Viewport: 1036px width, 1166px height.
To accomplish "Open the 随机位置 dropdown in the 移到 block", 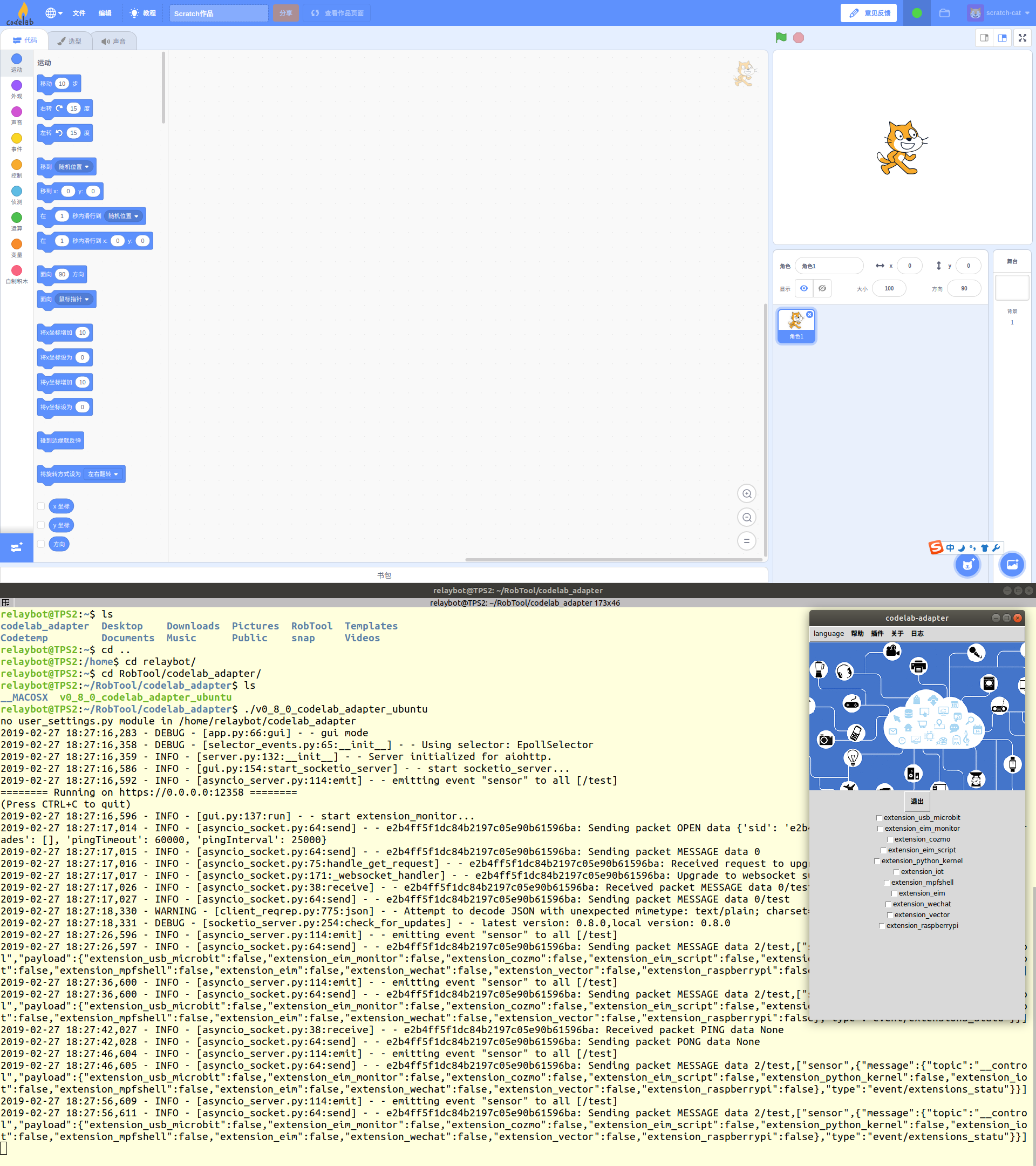I will [74, 167].
